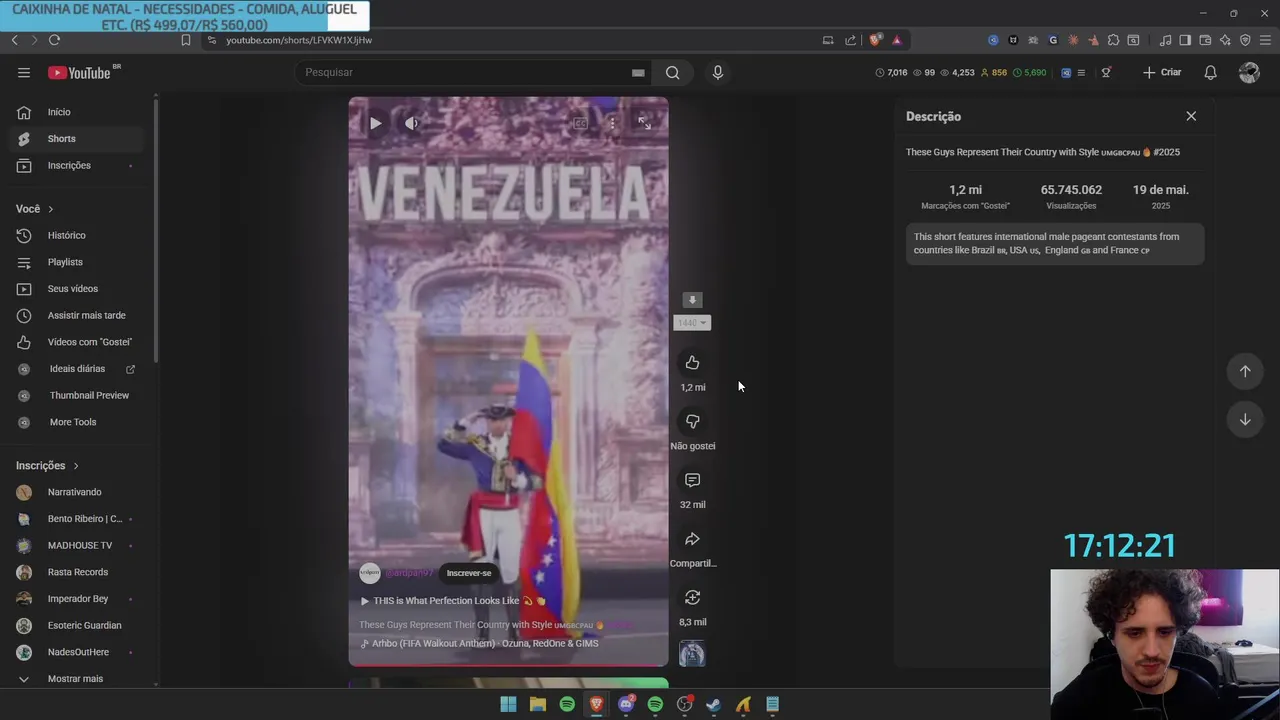Select Shorts in the sidebar
1280x720 pixels.
point(78,139)
